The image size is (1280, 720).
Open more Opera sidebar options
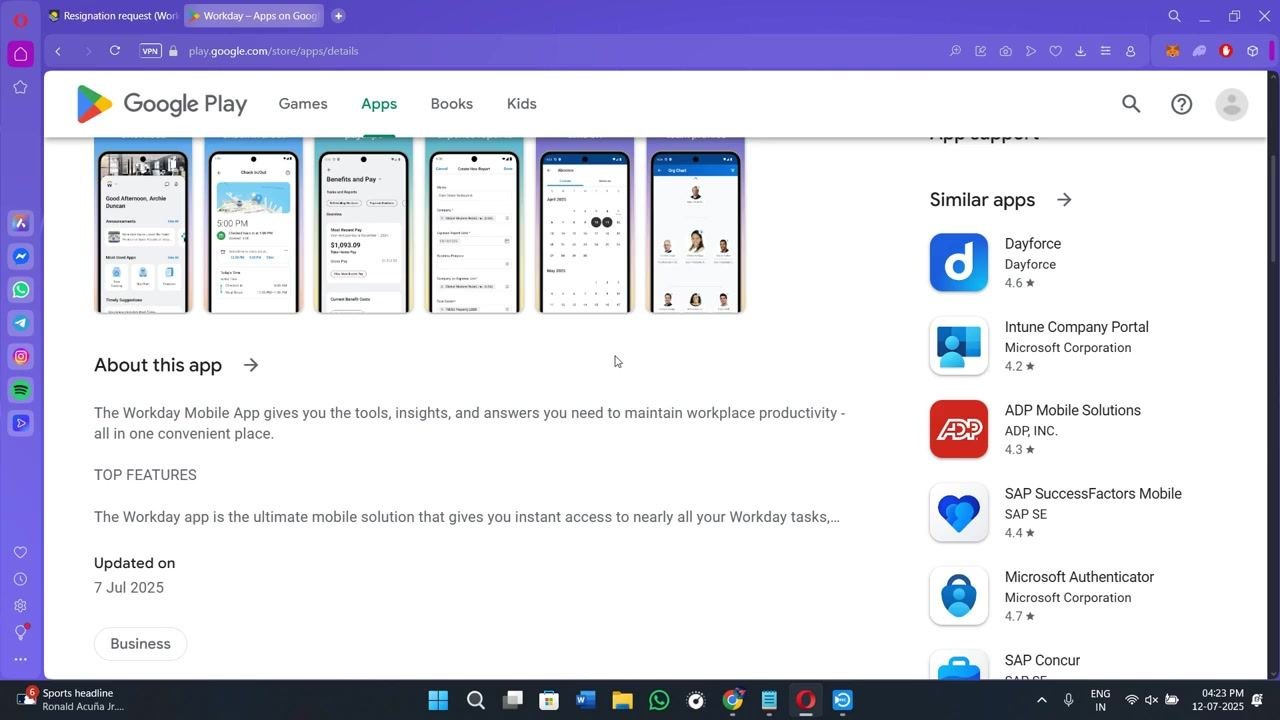(20, 660)
